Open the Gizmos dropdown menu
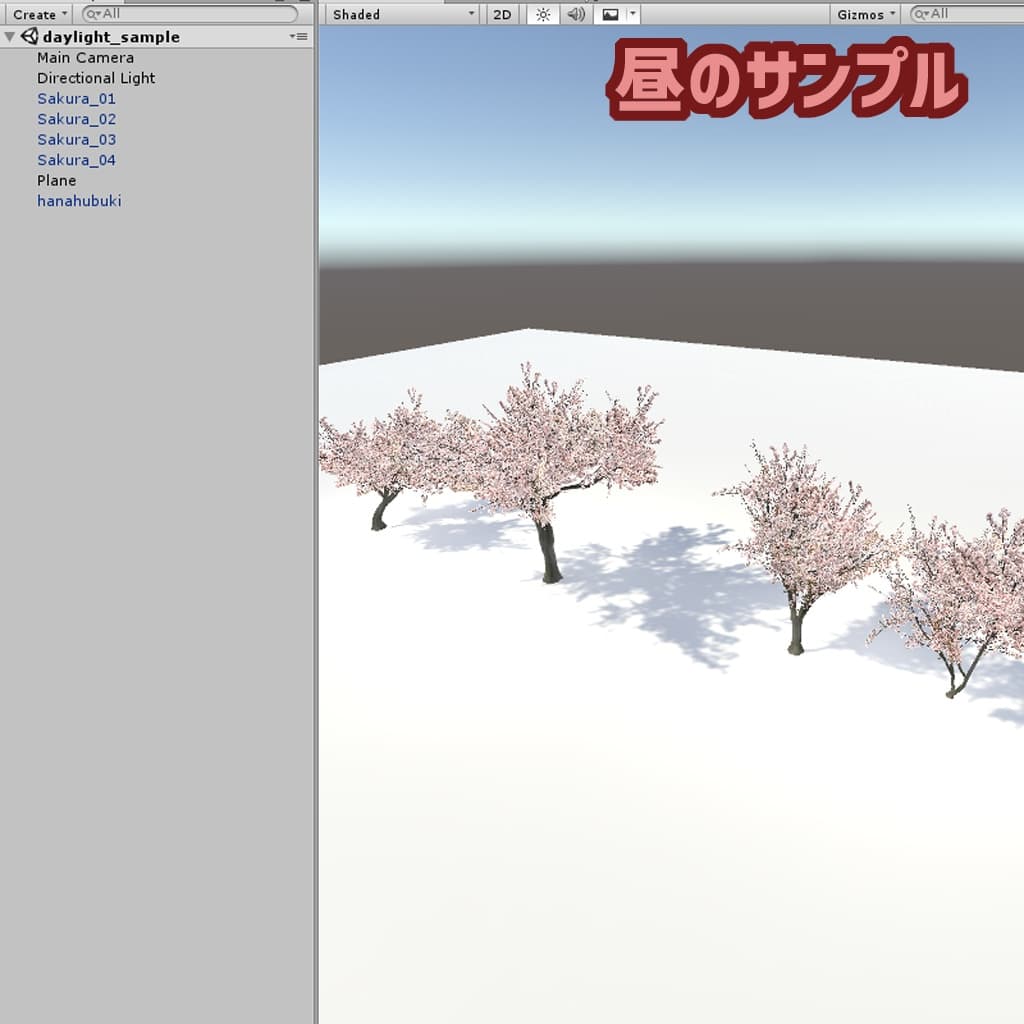Viewport: 1024px width, 1024px height. [x=865, y=15]
